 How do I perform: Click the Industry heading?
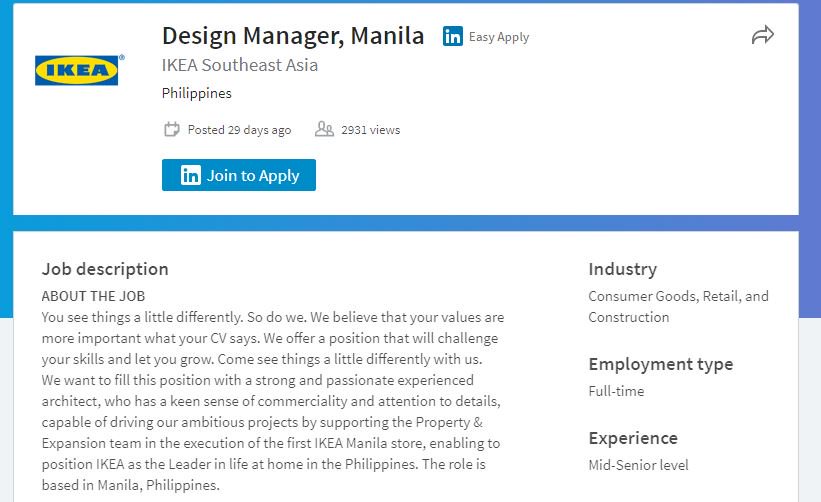coord(623,269)
